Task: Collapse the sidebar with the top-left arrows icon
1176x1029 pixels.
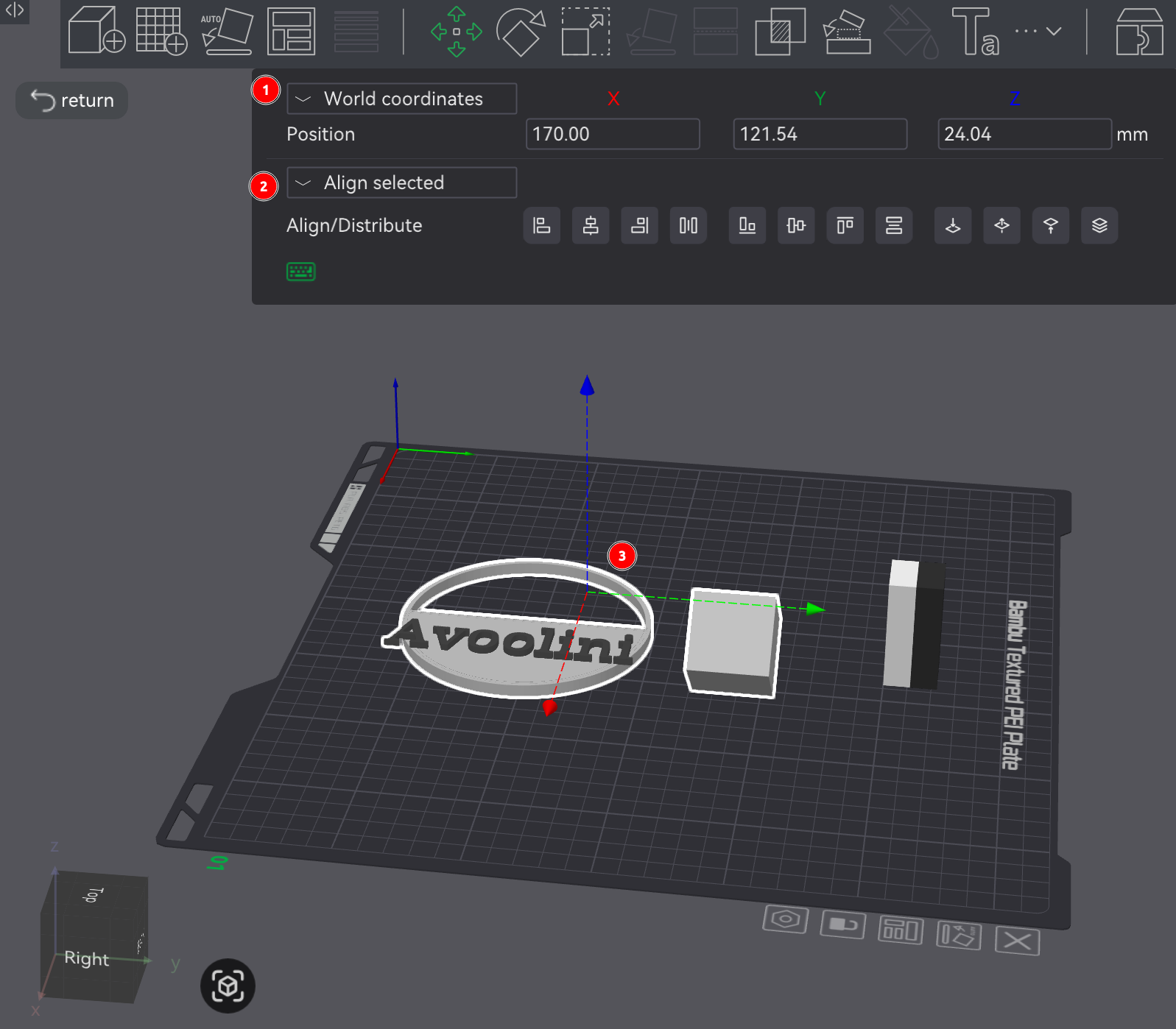Action: click(15, 10)
